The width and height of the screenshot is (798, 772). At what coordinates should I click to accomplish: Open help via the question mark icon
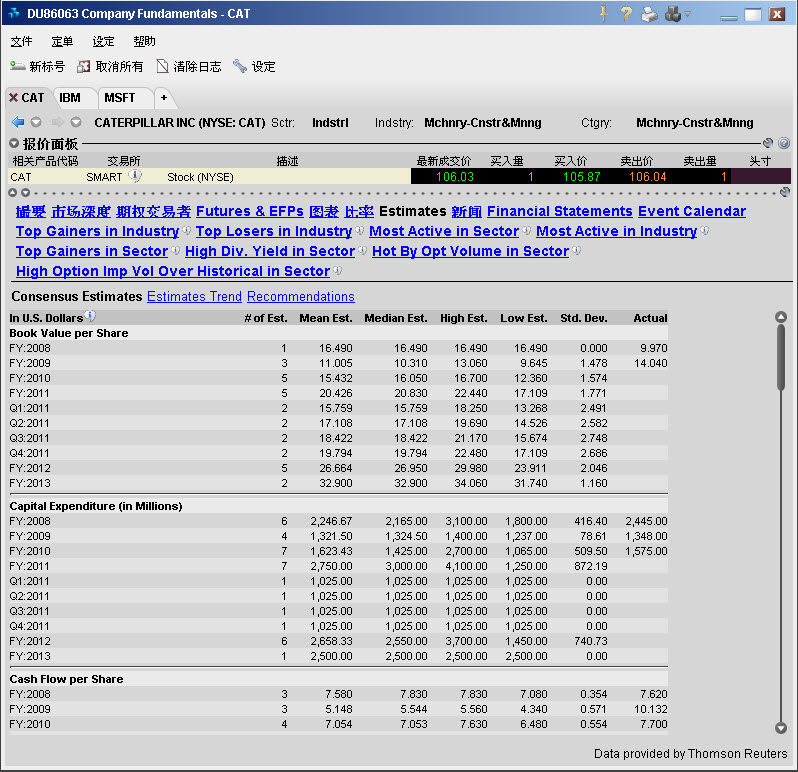click(626, 14)
